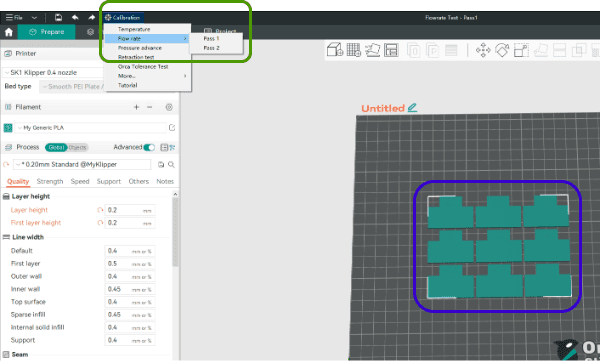Go to the Home icon

click(9, 32)
